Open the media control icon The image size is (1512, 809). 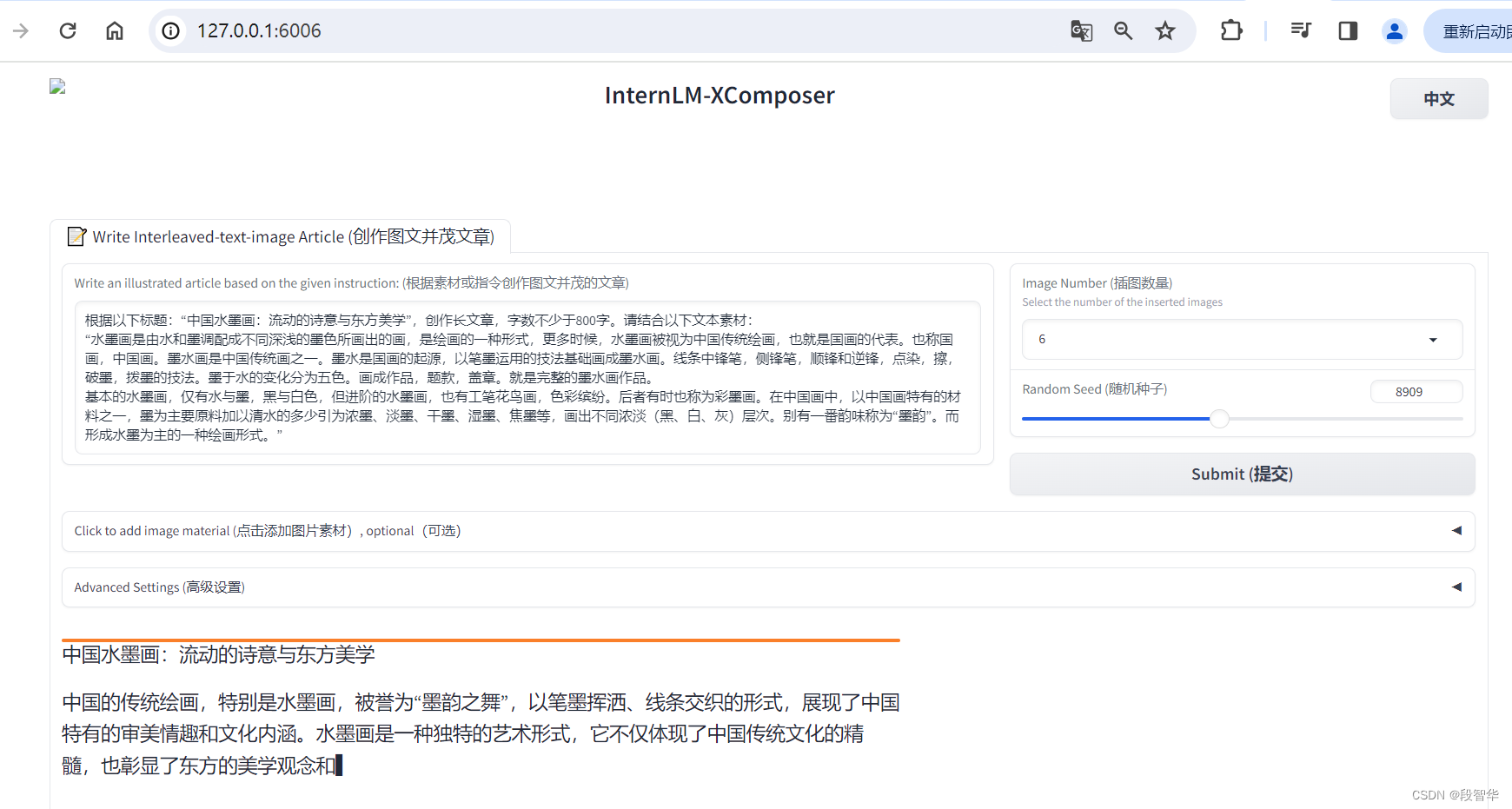(1301, 31)
